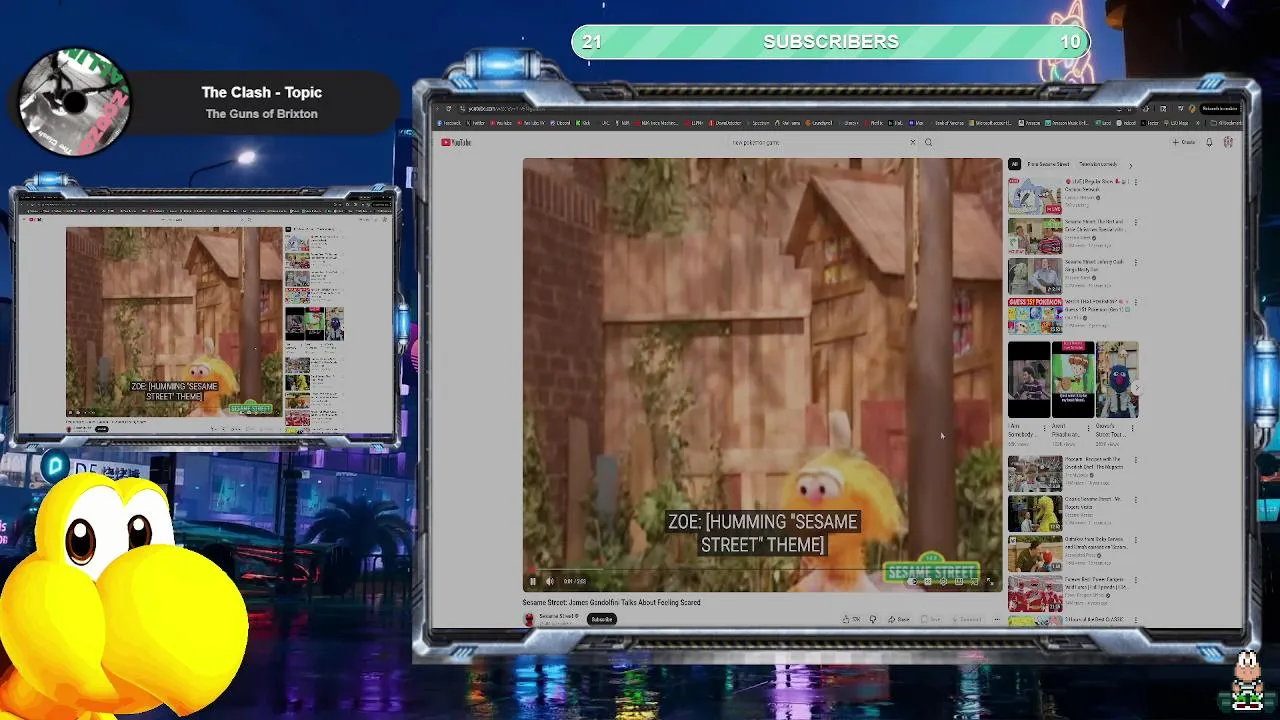This screenshot has height=720, width=1280.
Task: Open the Discord bookmark in the bookmarks bar
Action: 560,123
